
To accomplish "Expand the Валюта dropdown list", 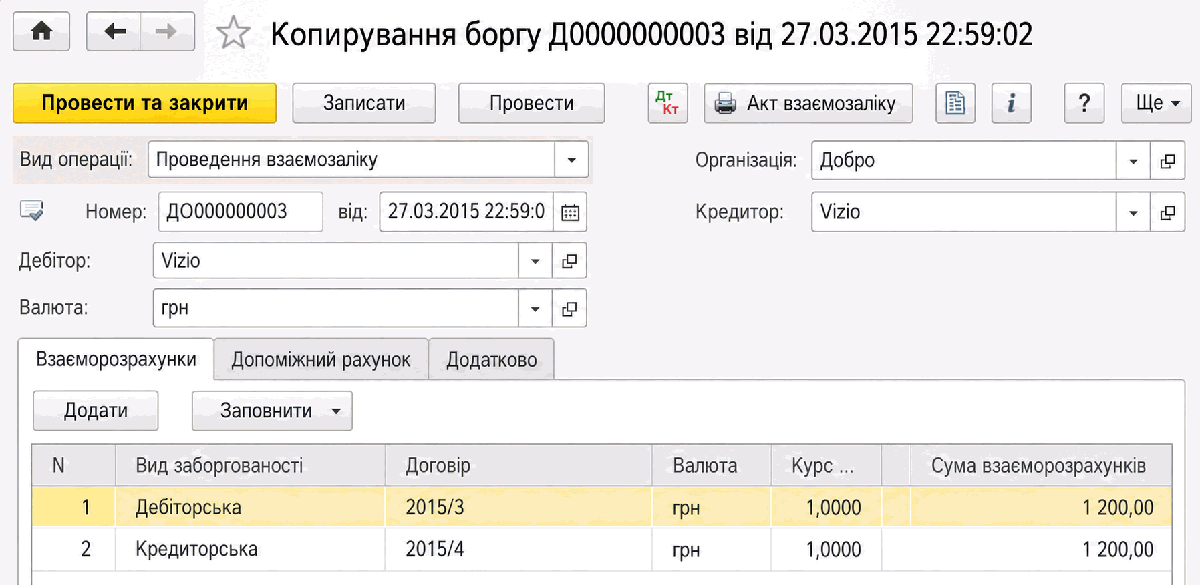I will [535, 309].
